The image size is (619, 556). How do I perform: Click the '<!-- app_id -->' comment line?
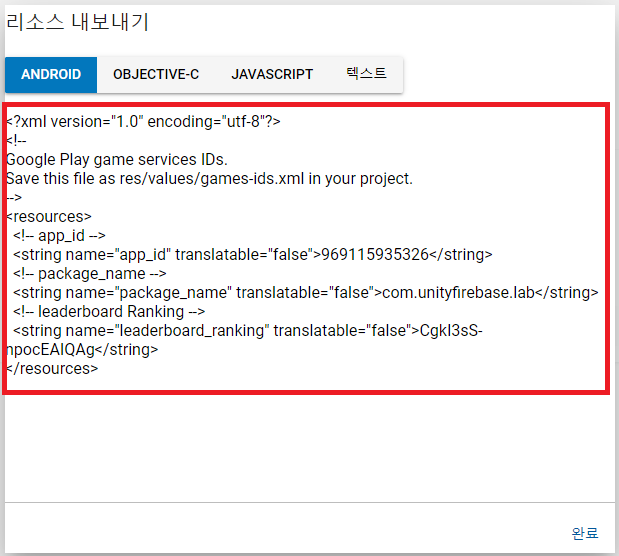point(59,236)
